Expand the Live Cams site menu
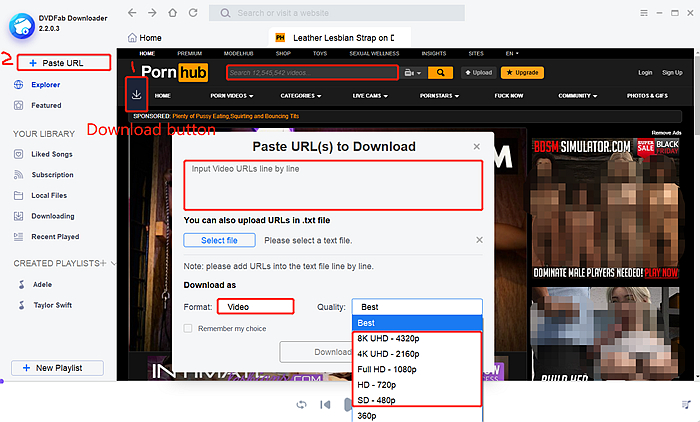Image resolution: width=700 pixels, height=422 pixels. (370, 96)
